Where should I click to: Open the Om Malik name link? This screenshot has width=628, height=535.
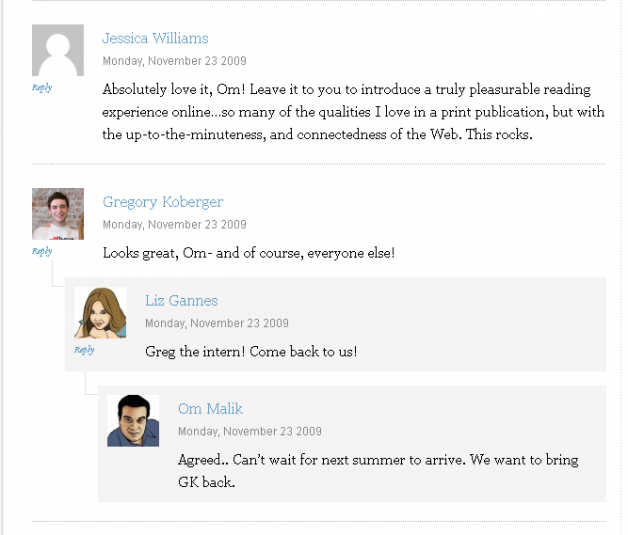click(x=210, y=409)
